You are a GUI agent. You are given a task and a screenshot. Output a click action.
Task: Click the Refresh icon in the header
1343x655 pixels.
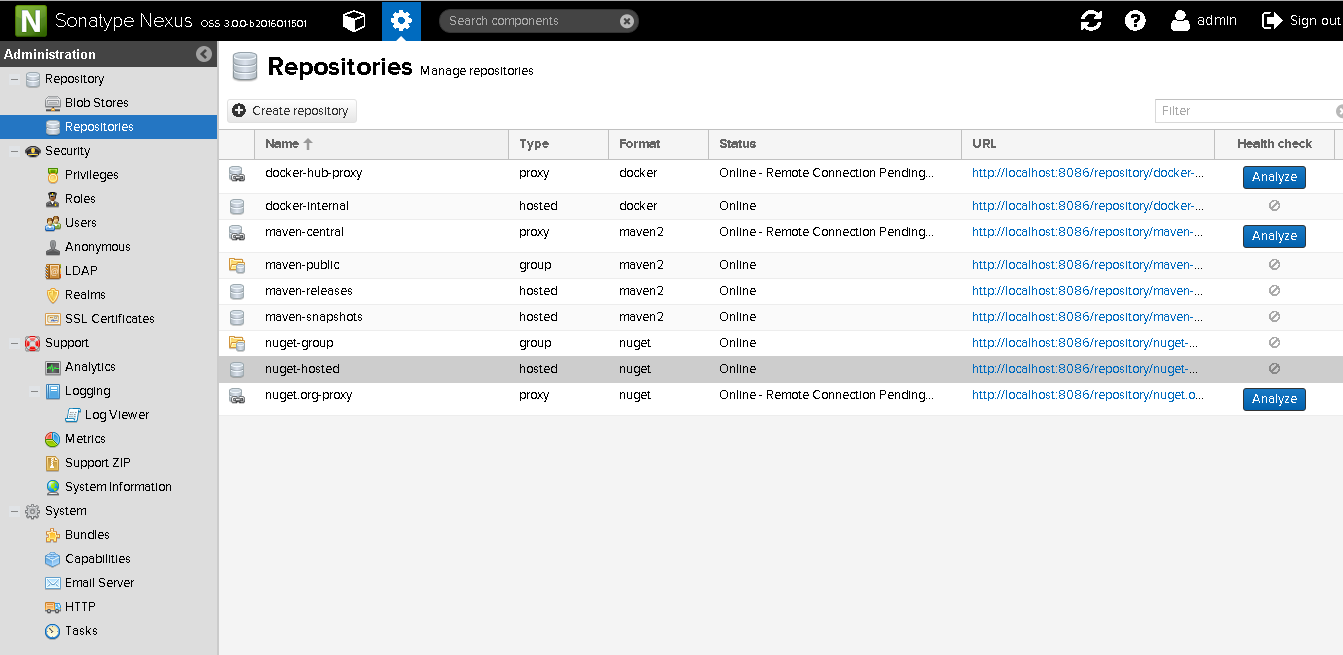coord(1091,20)
